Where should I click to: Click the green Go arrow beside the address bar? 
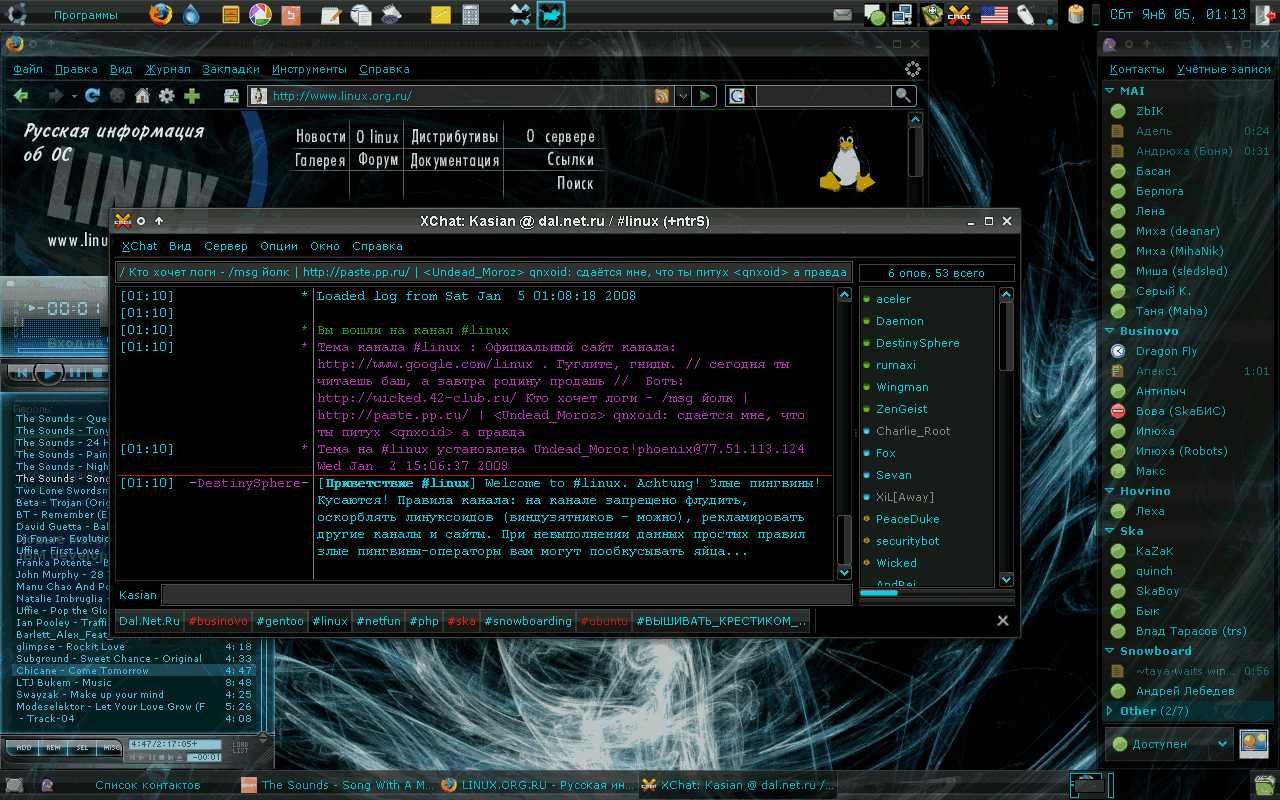click(x=706, y=96)
